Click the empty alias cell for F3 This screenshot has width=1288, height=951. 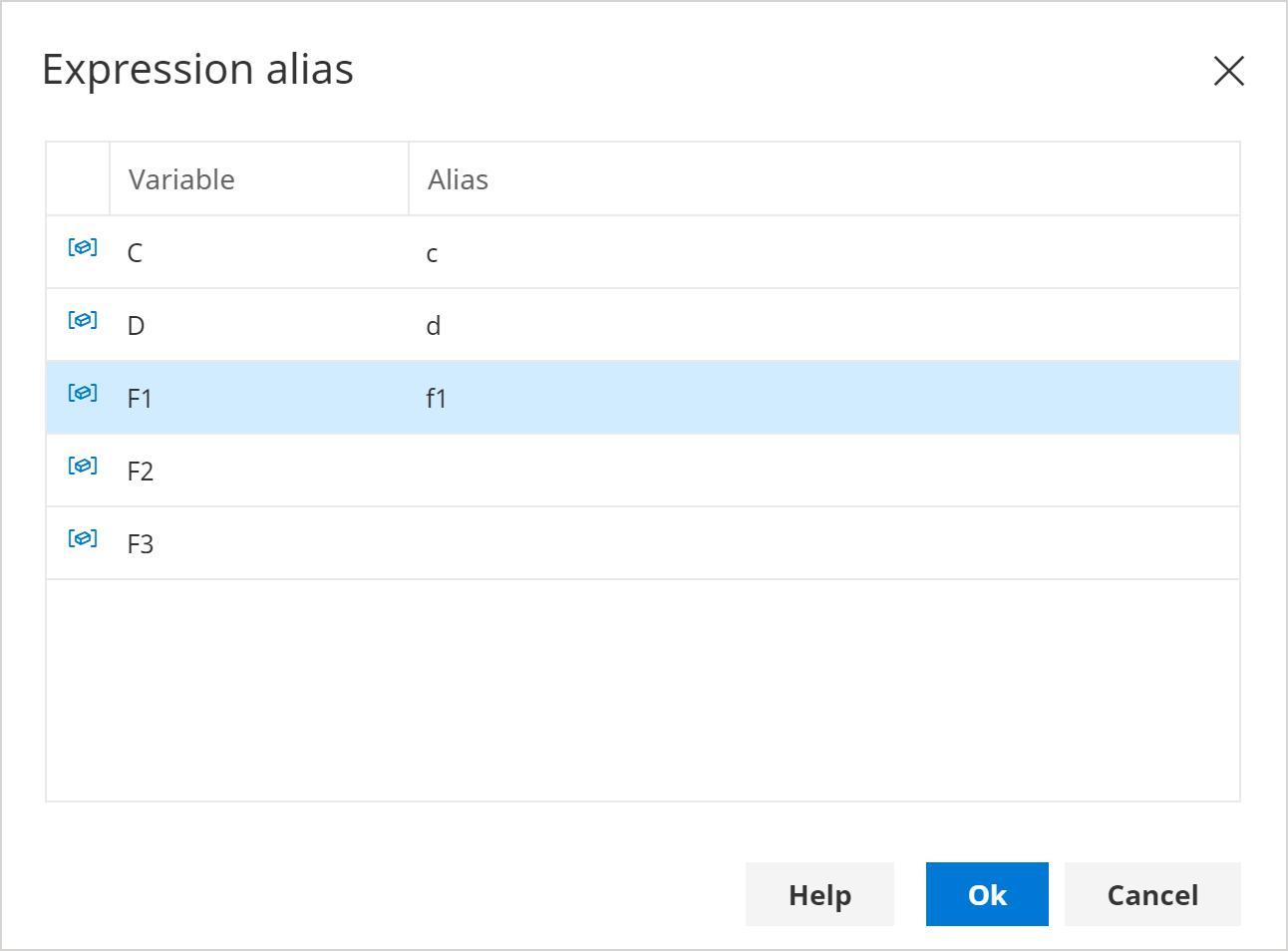click(598, 542)
